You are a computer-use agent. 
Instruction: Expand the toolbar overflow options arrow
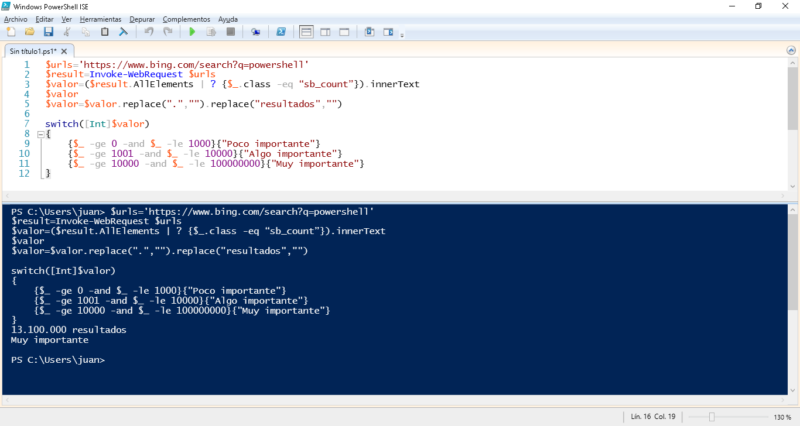coord(401,34)
